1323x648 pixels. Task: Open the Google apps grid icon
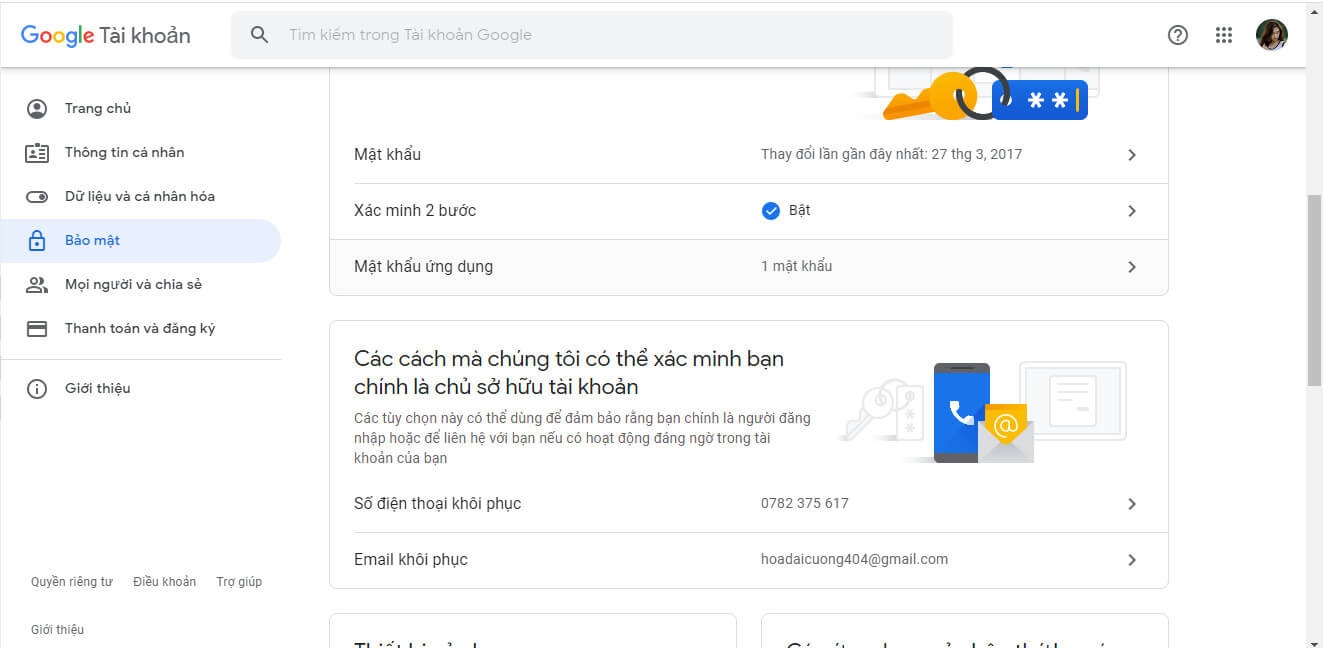(x=1224, y=35)
